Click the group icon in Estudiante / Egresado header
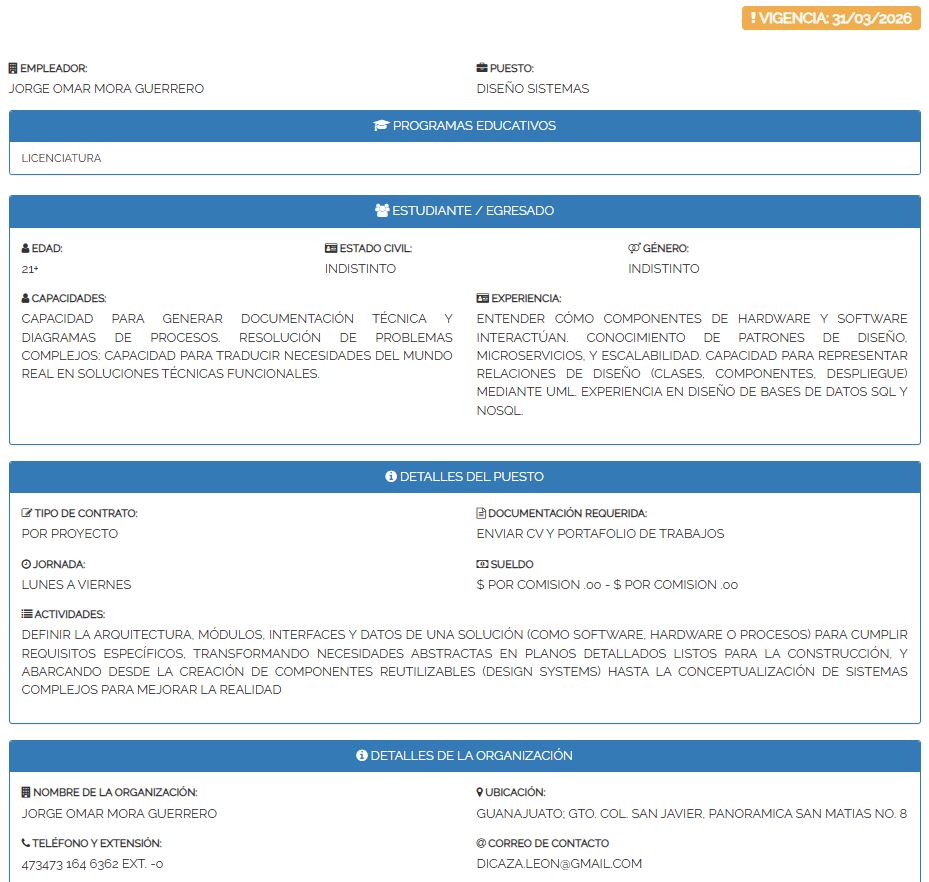The width and height of the screenshot is (929, 882). pyautogui.click(x=382, y=211)
